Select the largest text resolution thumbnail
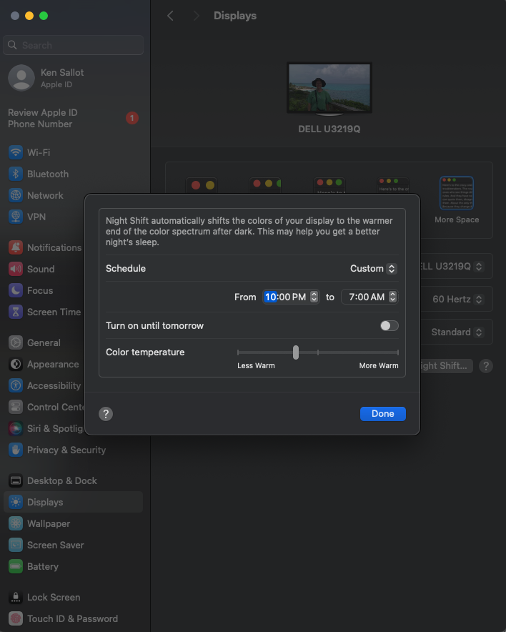Screen dimensions: 506x632 coord(202,185)
